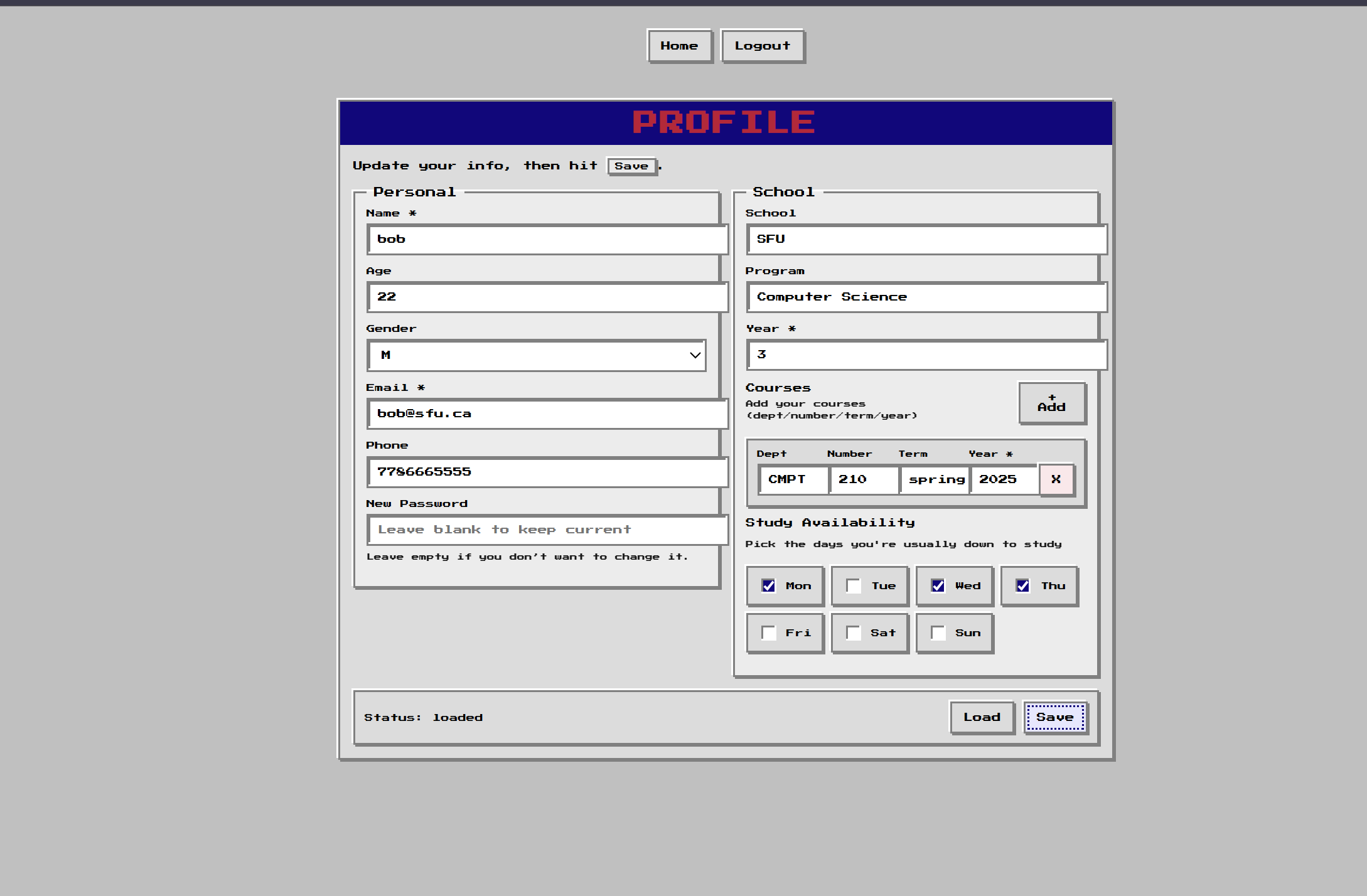The height and width of the screenshot is (896, 1367).
Task: Go to the Home page
Action: [679, 46]
